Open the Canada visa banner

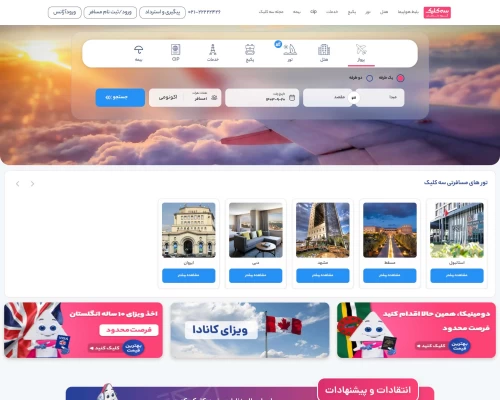coord(250,330)
